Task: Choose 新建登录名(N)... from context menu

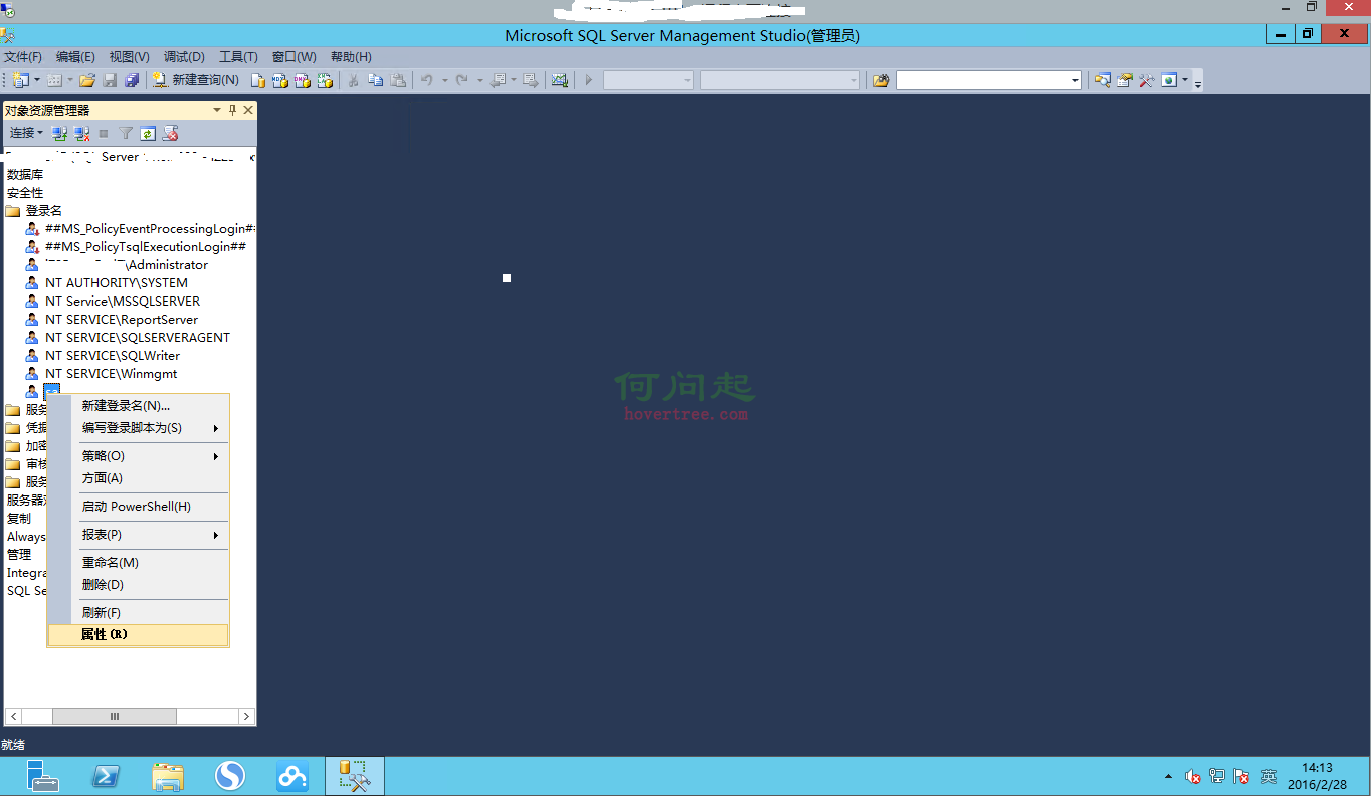Action: coord(138,406)
